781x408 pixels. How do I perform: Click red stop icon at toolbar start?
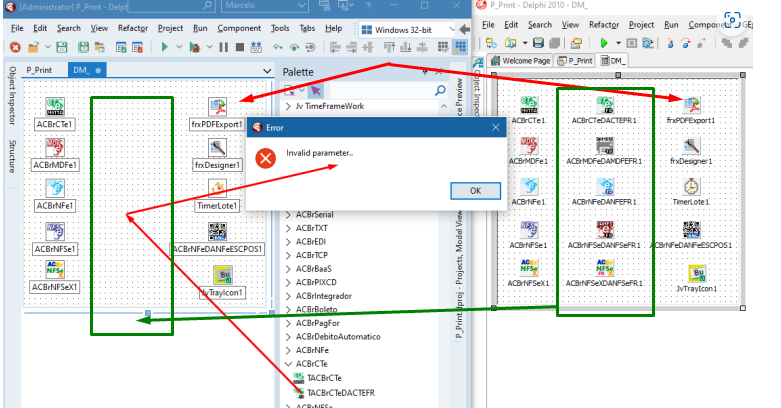pos(15,47)
